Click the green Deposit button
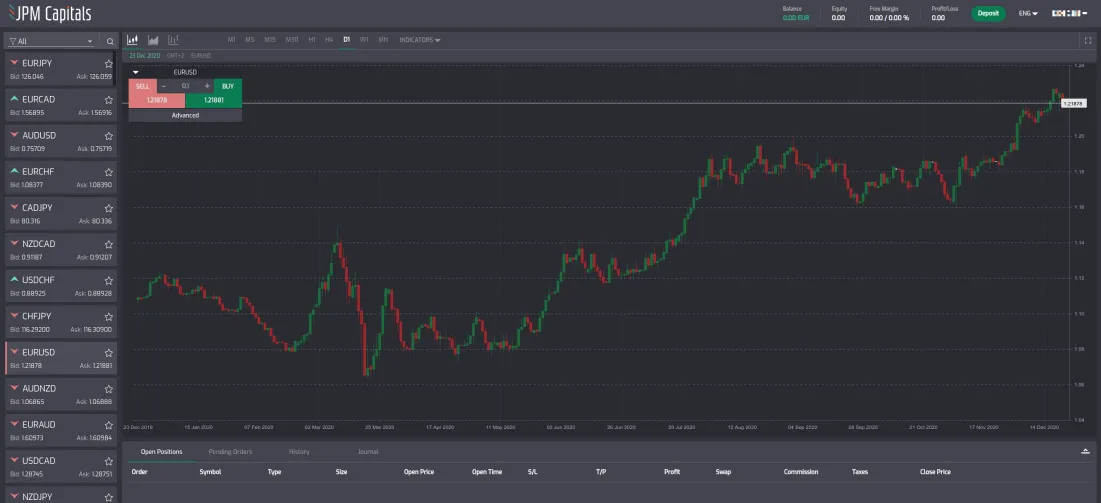Screen dimensions: 1101x503 click(989, 13)
